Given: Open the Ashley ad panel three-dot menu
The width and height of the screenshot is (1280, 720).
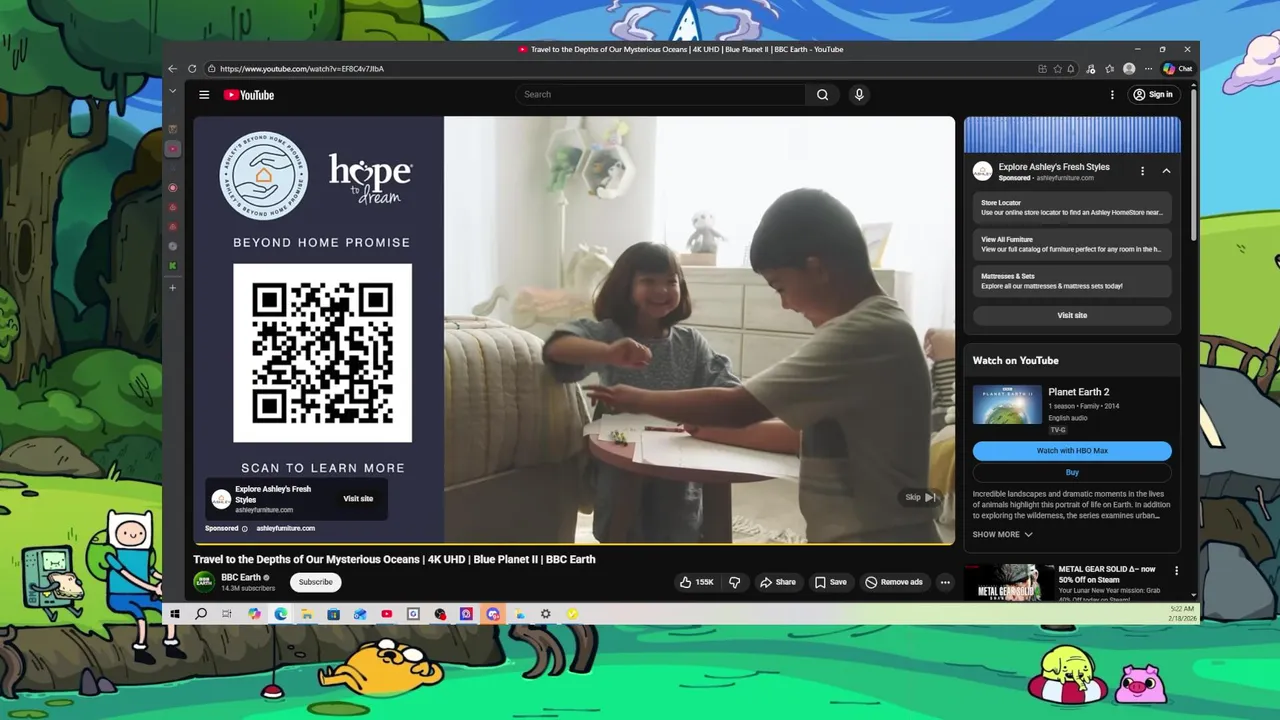Looking at the screenshot, I should (x=1142, y=171).
